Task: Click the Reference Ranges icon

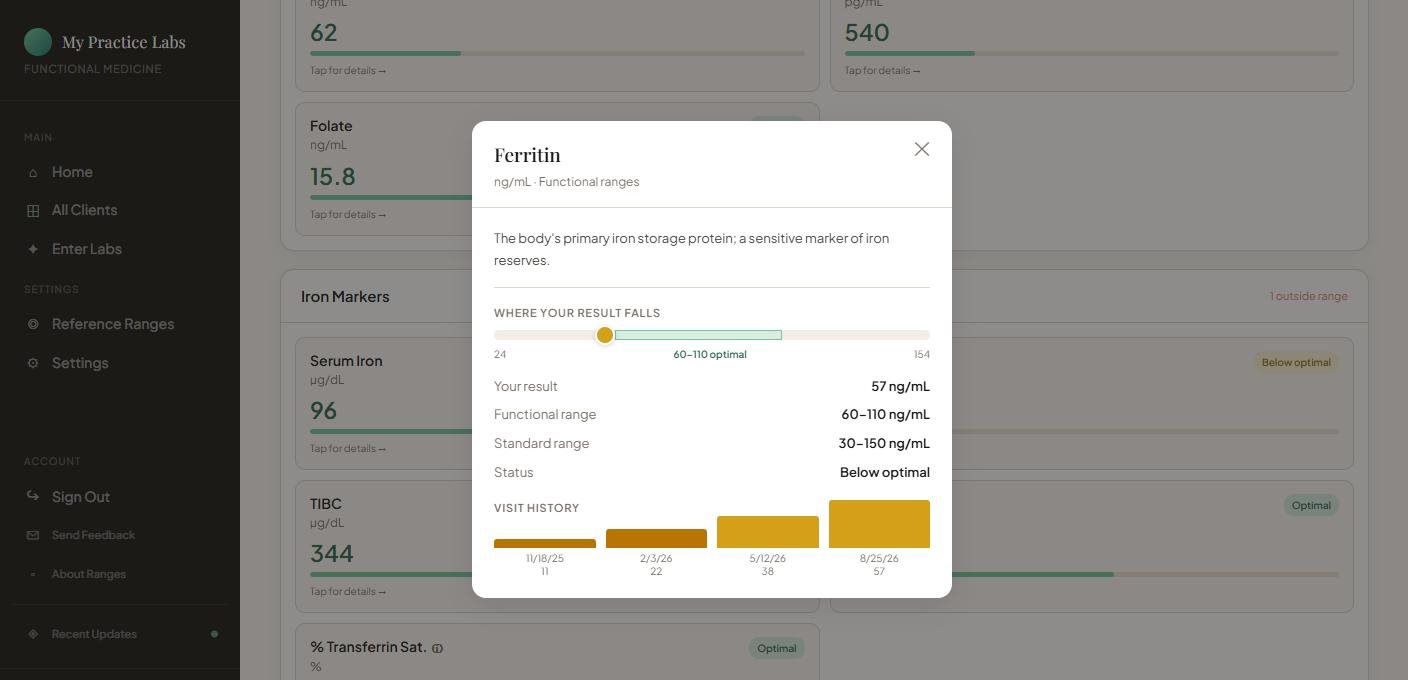Action: click(33, 325)
